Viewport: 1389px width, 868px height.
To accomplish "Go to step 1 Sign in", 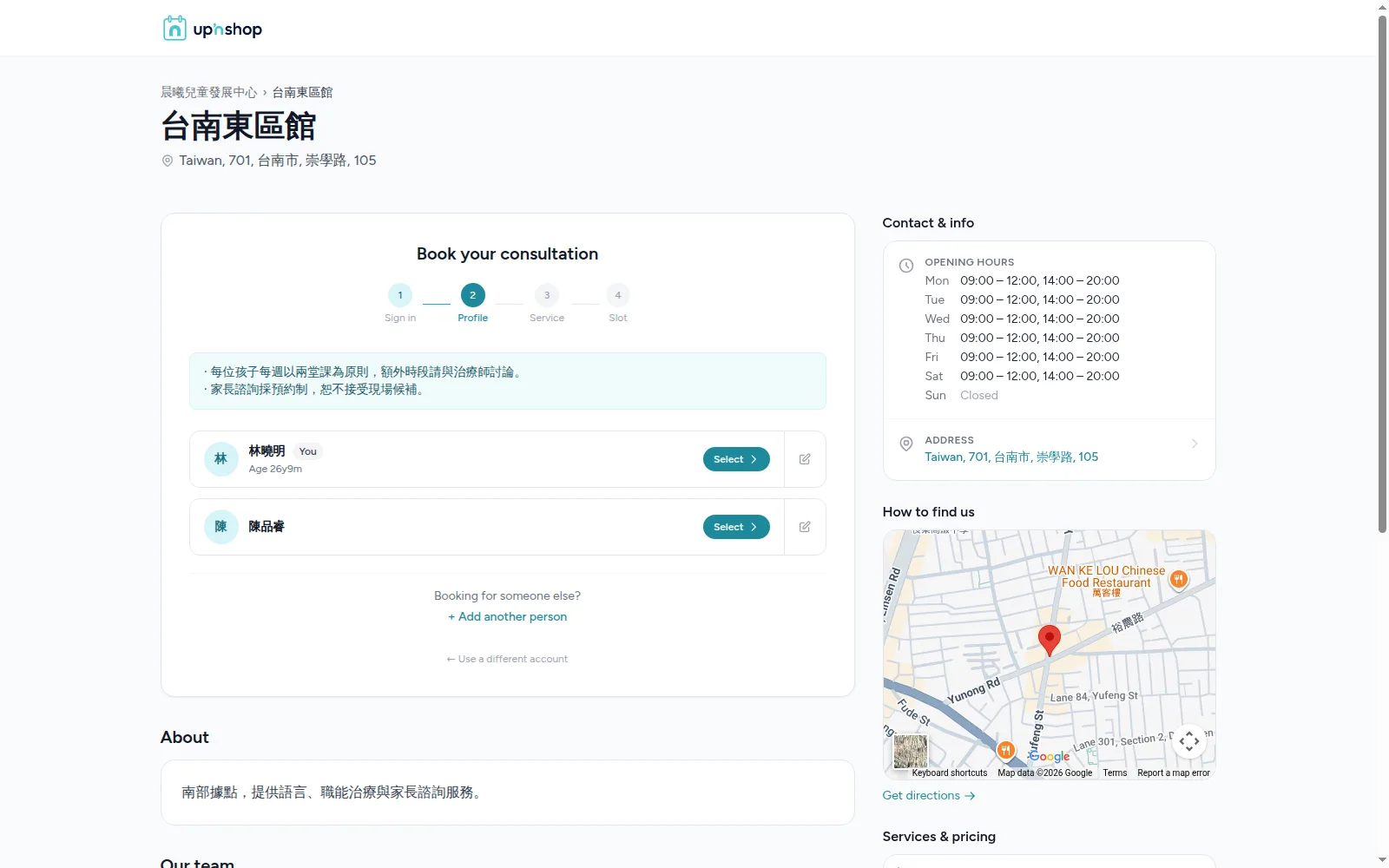I will [x=400, y=303].
